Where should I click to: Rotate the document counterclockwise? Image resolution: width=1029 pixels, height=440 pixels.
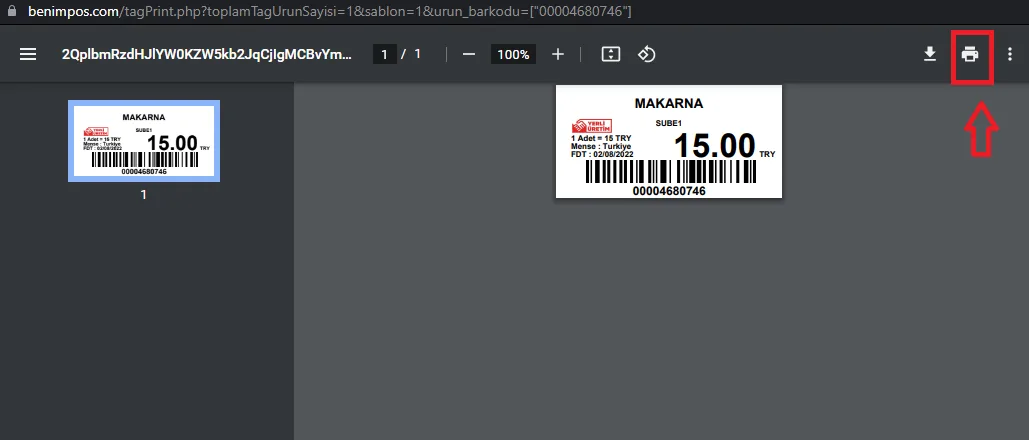[x=646, y=55]
